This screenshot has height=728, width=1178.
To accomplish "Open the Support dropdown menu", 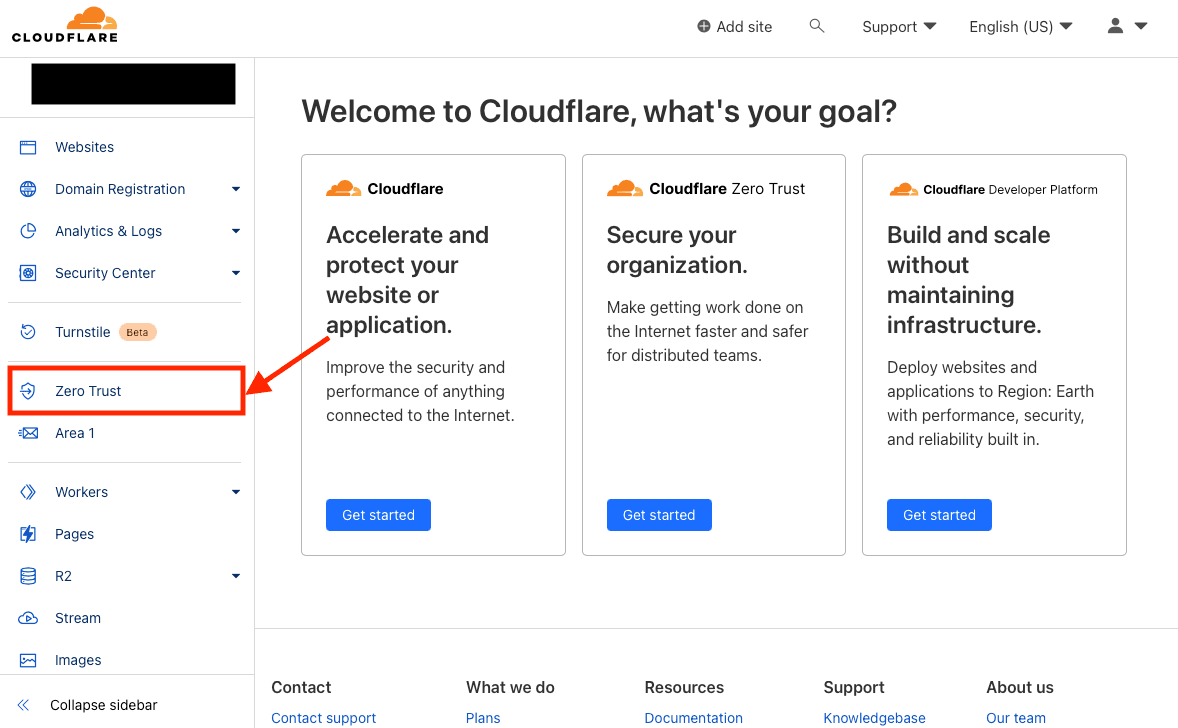I will (899, 27).
